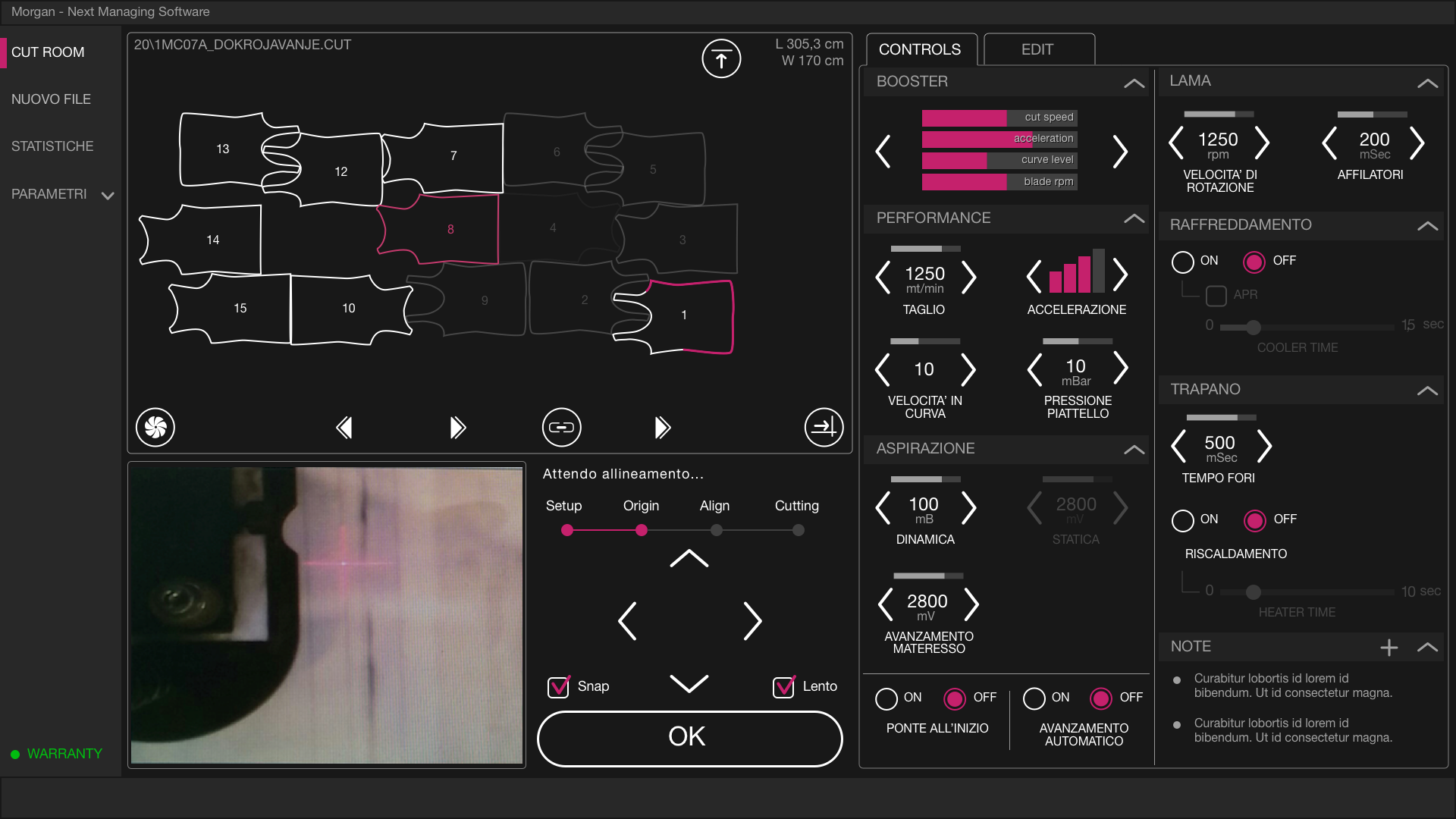Collapse the TRAPANO section
This screenshot has width=1456, height=819.
[x=1428, y=390]
